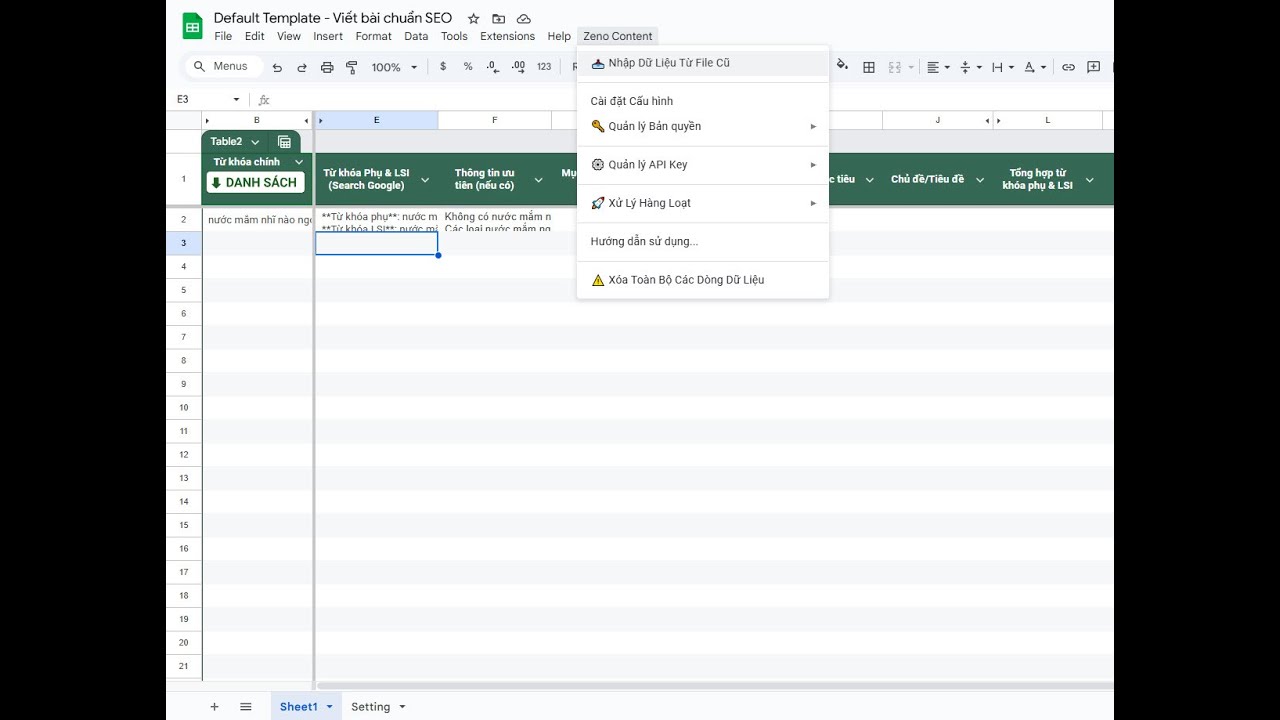Decrease decimal places
The image size is (1280, 720).
(x=493, y=67)
